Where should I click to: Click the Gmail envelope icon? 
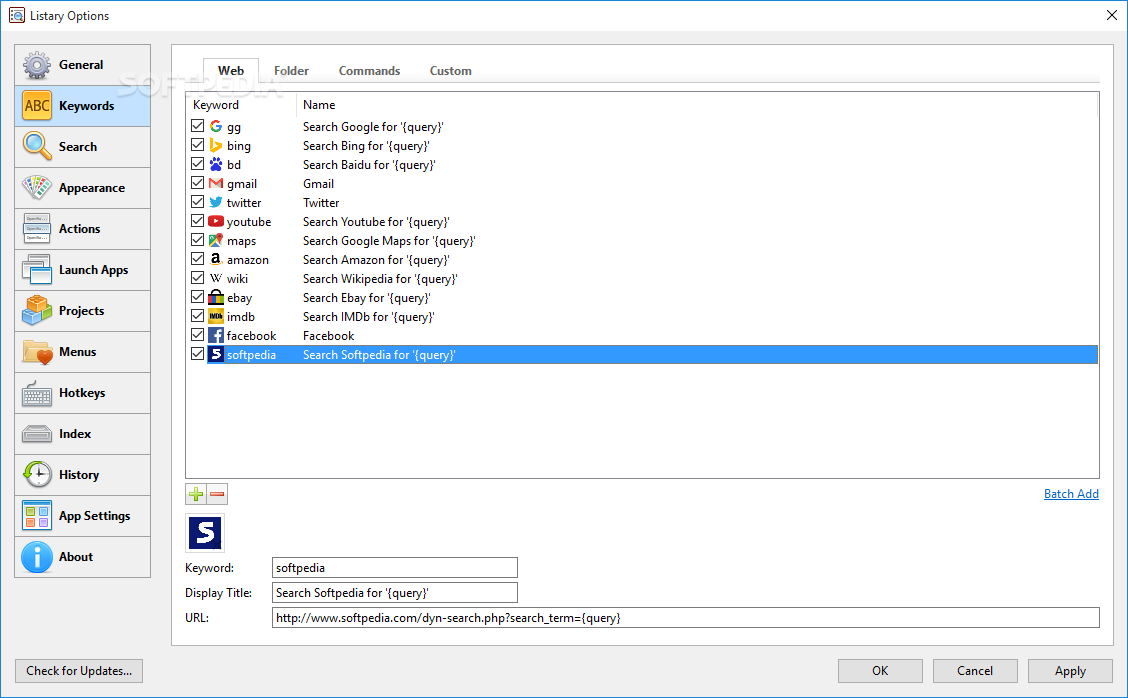[216, 183]
